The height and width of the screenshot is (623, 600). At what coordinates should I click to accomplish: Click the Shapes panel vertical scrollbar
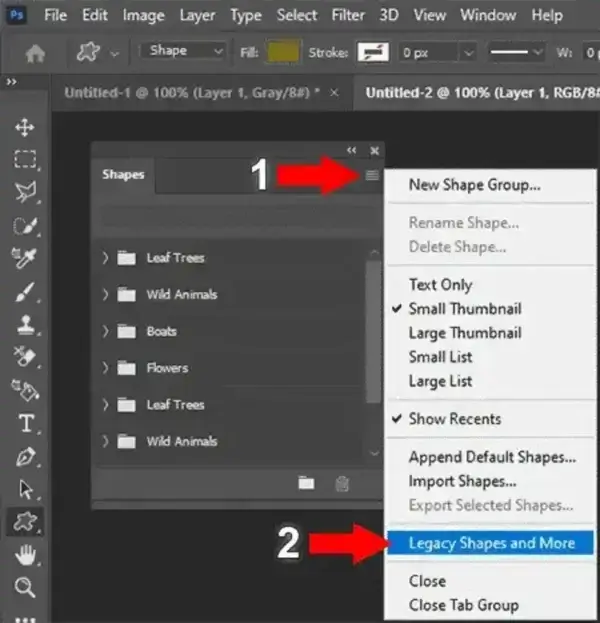click(x=373, y=331)
